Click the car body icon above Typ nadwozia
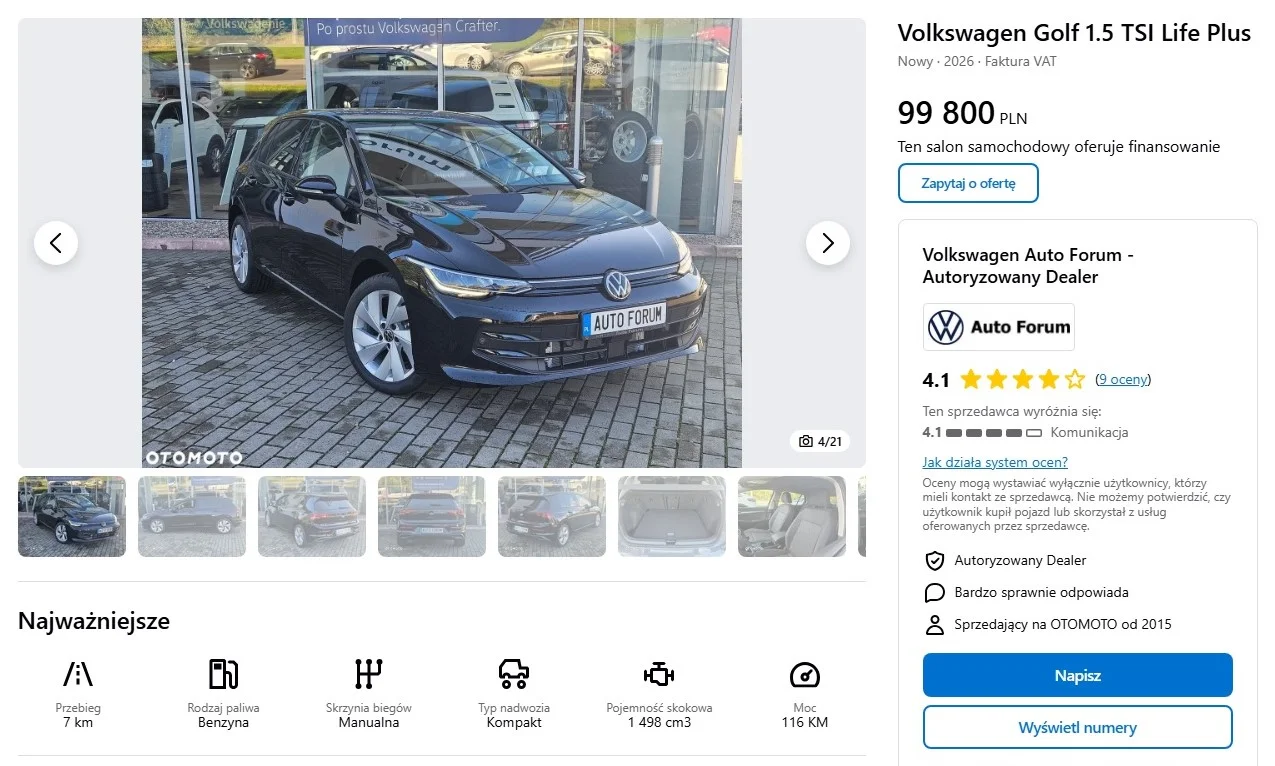The image size is (1275, 766). pyautogui.click(x=514, y=674)
